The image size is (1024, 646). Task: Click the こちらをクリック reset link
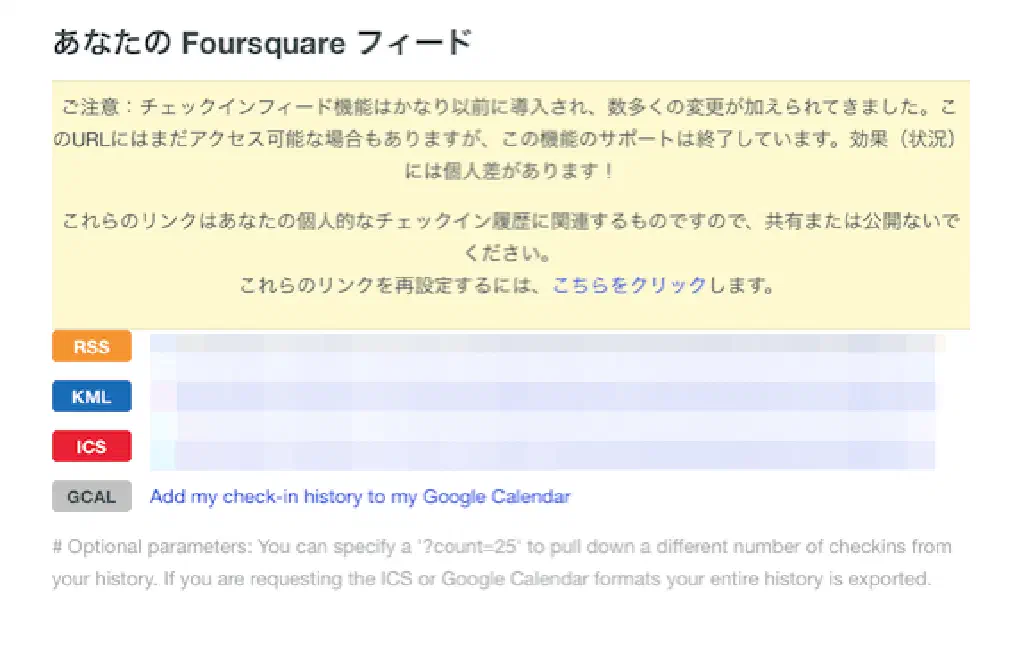(629, 286)
